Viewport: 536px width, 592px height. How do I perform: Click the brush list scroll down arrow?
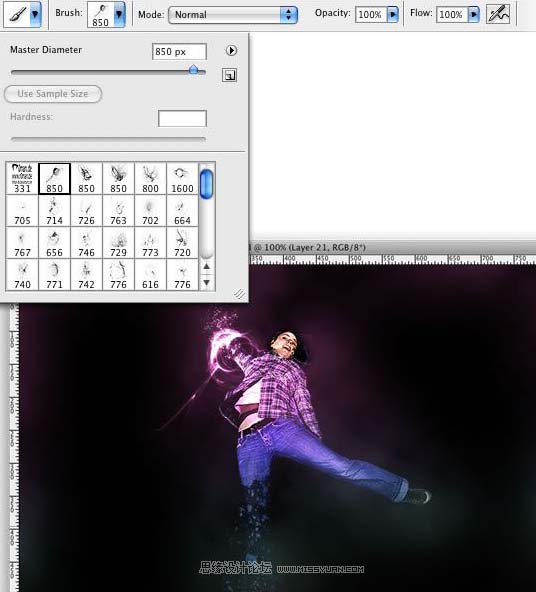206,282
